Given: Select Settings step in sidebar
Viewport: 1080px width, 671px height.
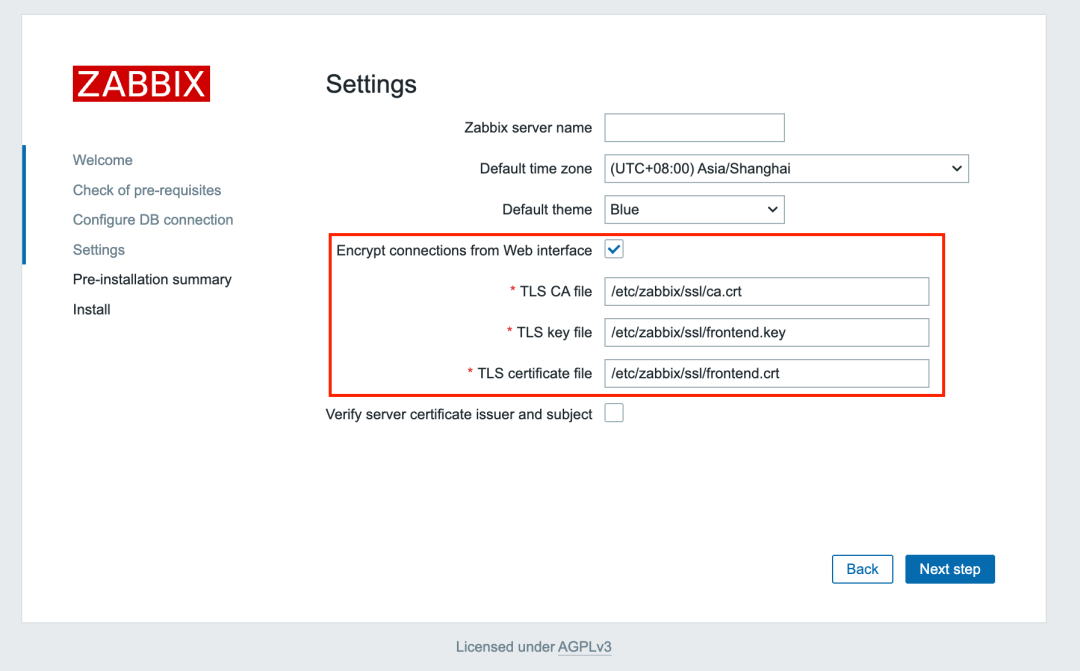Looking at the screenshot, I should [99, 250].
